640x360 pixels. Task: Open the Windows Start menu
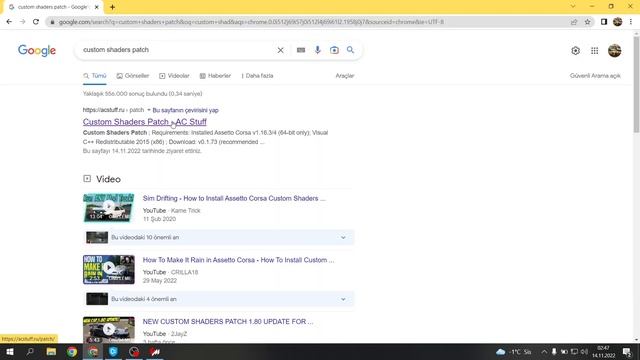coord(10,352)
